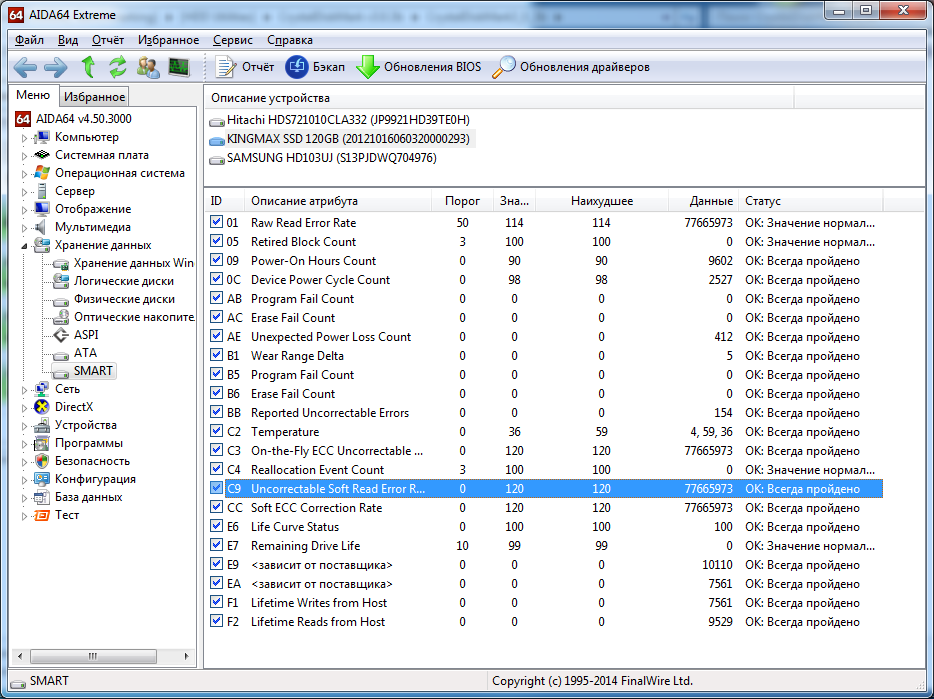Select the Hitachi HDS721010CLA332 drive
This screenshot has width=934, height=699.
[x=340, y=120]
